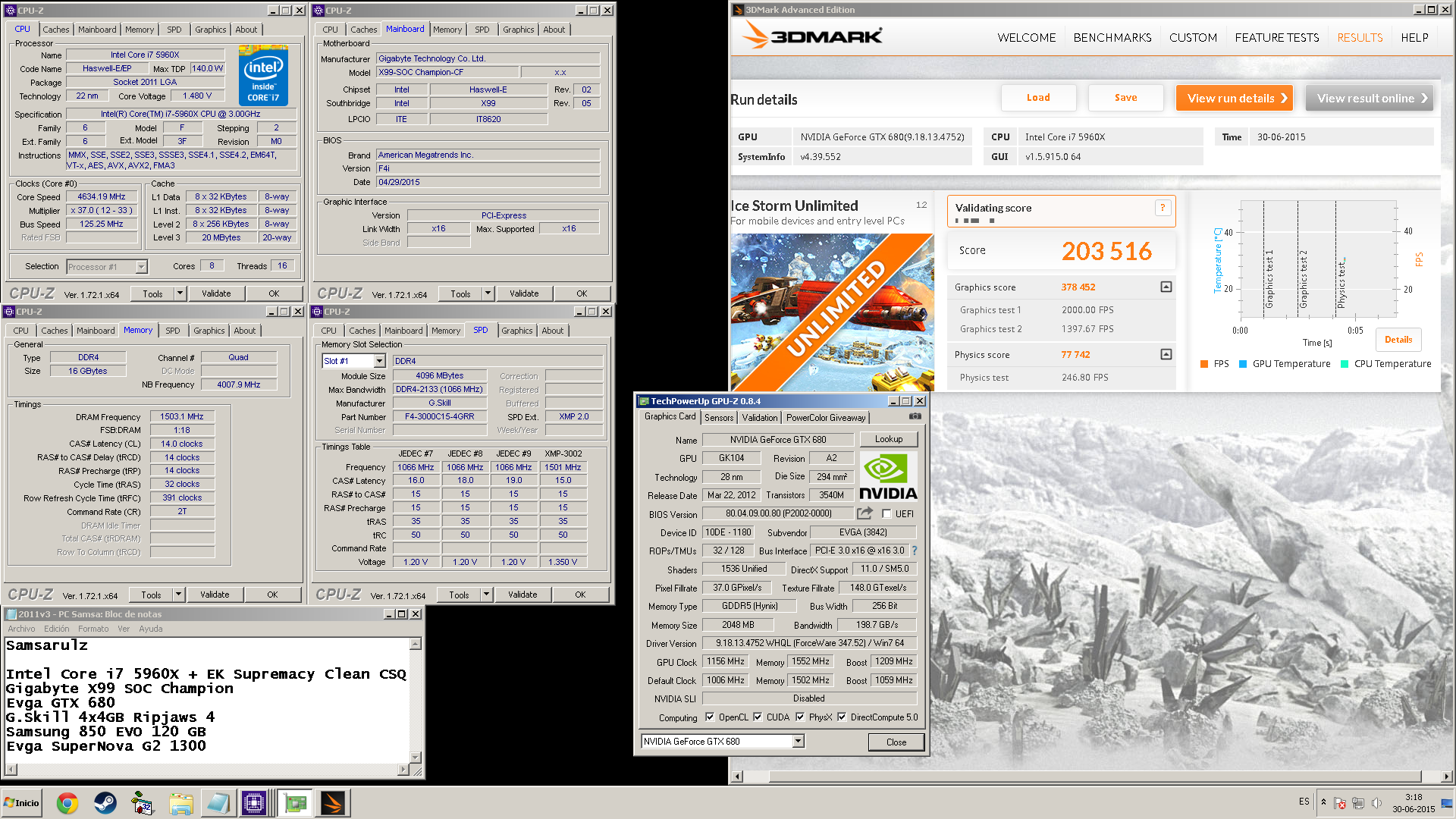Click Validate in the Mainboard CPU-Z window
This screenshot has width=1456, height=819.
pos(524,293)
